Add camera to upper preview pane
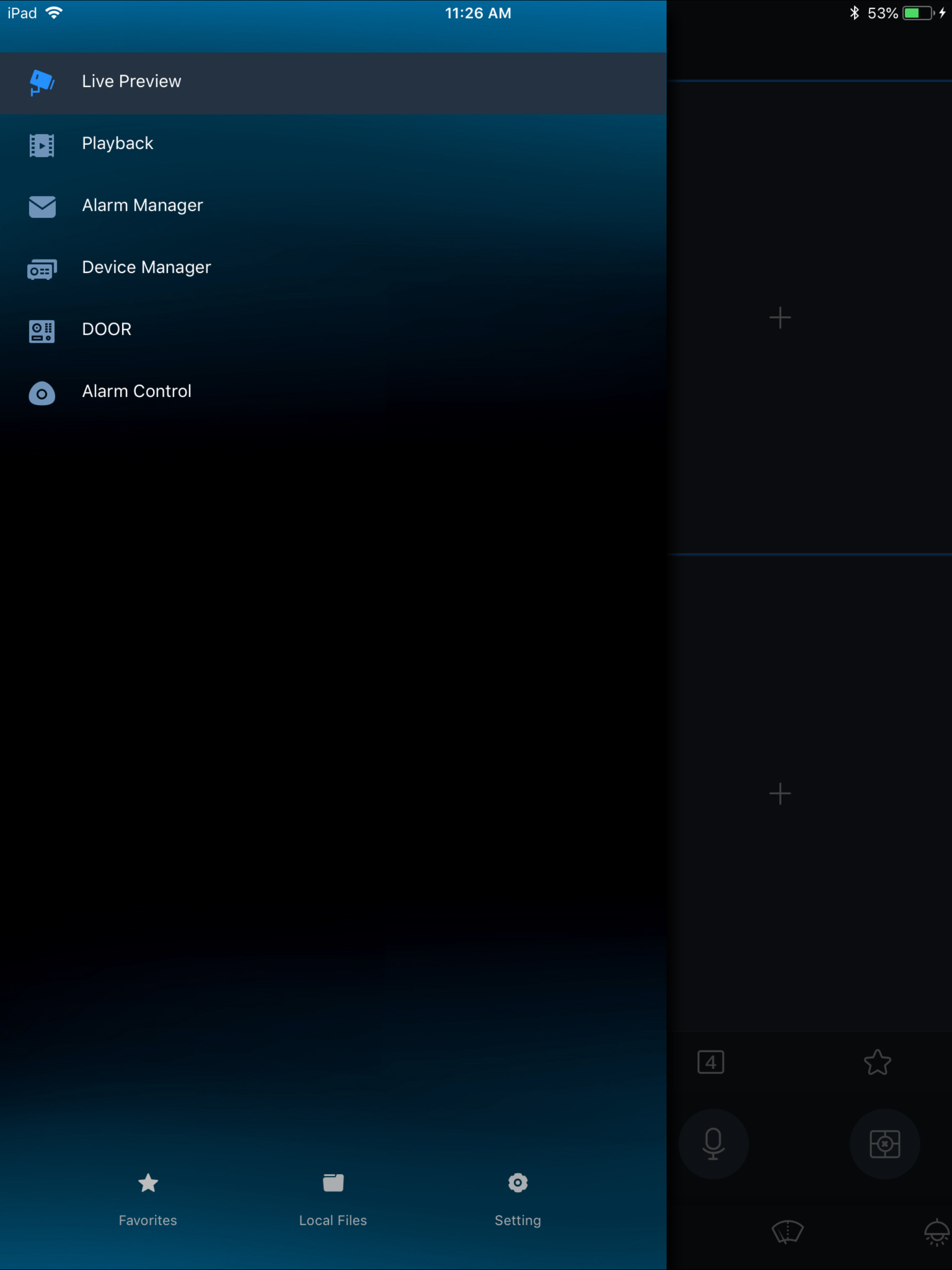This screenshot has height=1270, width=952. tap(780, 317)
